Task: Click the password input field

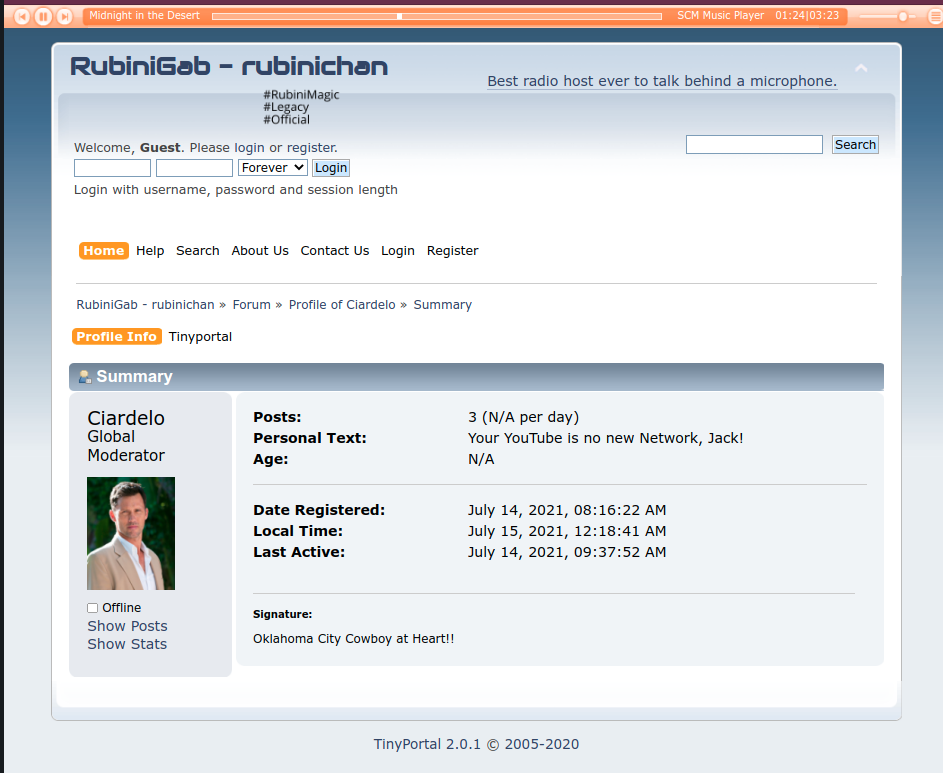Action: point(194,168)
